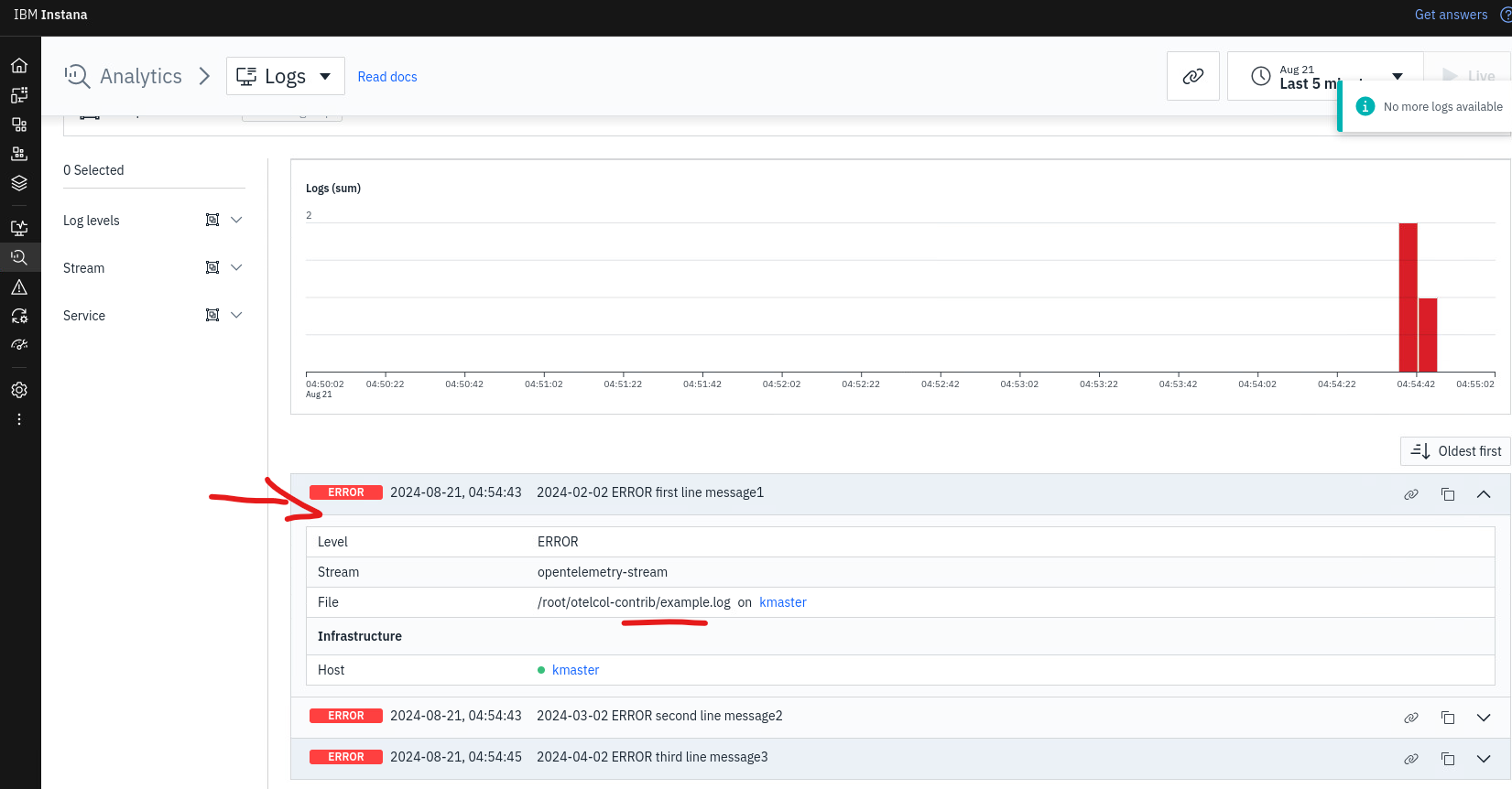Click the Live button

(x=1468, y=76)
